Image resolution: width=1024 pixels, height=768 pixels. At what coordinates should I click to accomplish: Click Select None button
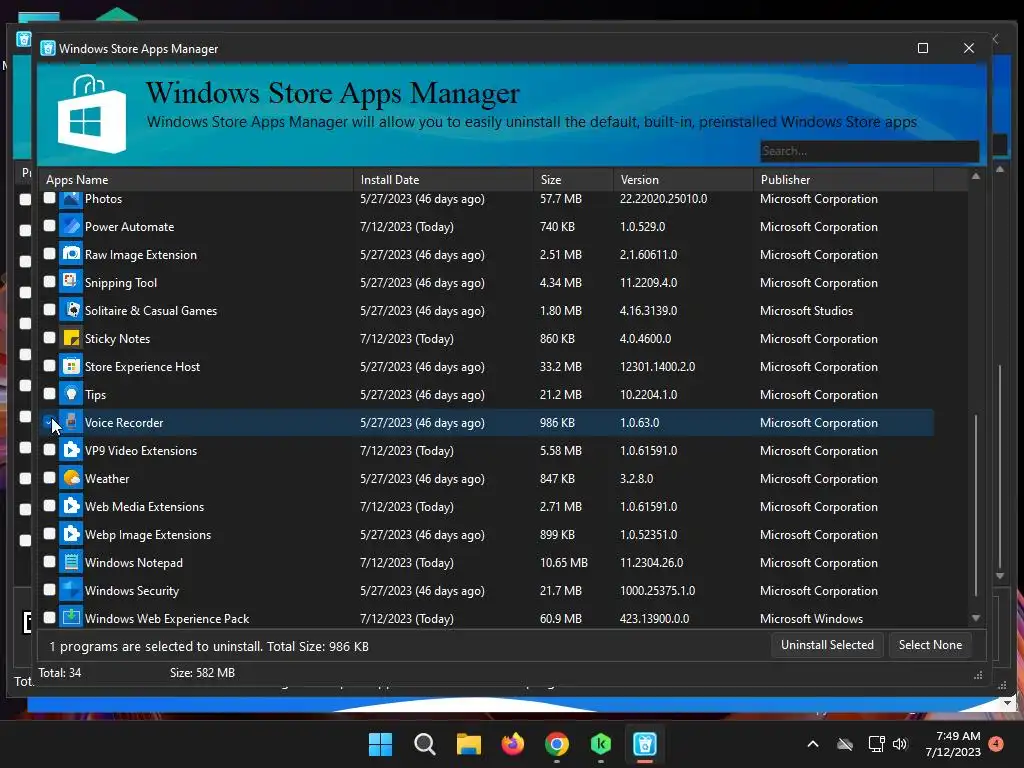click(930, 645)
